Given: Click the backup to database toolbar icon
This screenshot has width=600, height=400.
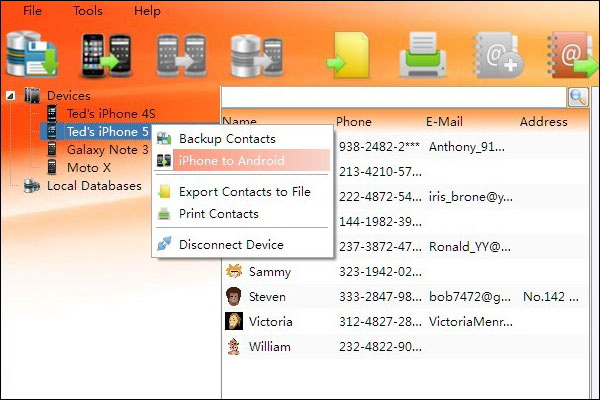Looking at the screenshot, I should click(32, 54).
